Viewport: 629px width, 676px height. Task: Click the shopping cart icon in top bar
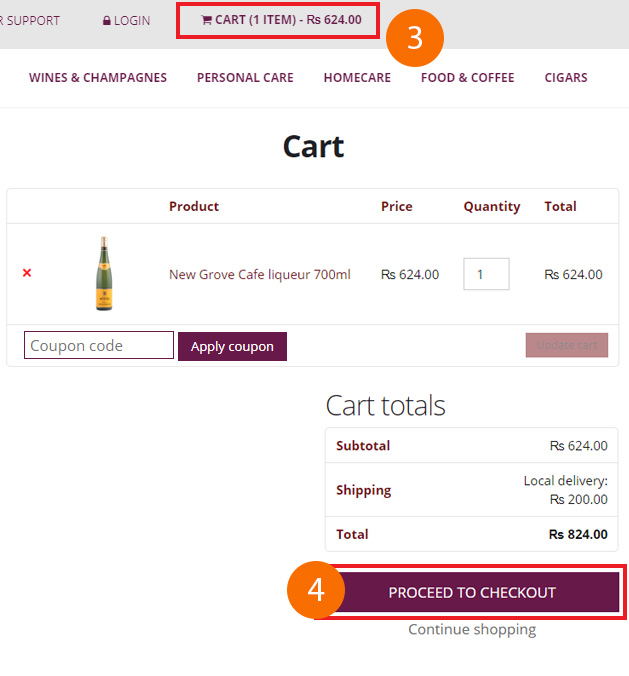206,20
